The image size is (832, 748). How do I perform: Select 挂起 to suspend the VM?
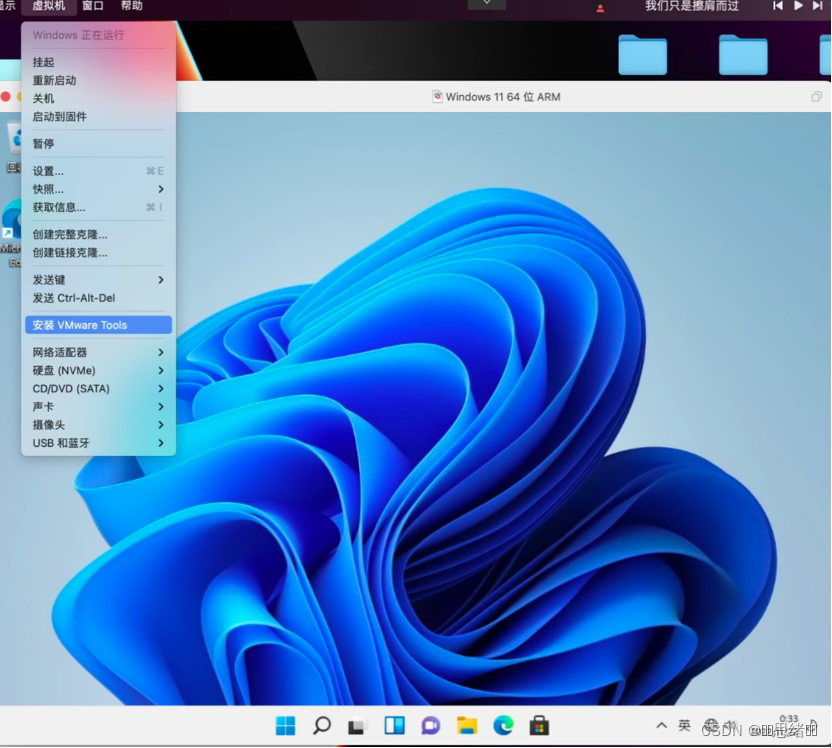point(98,62)
